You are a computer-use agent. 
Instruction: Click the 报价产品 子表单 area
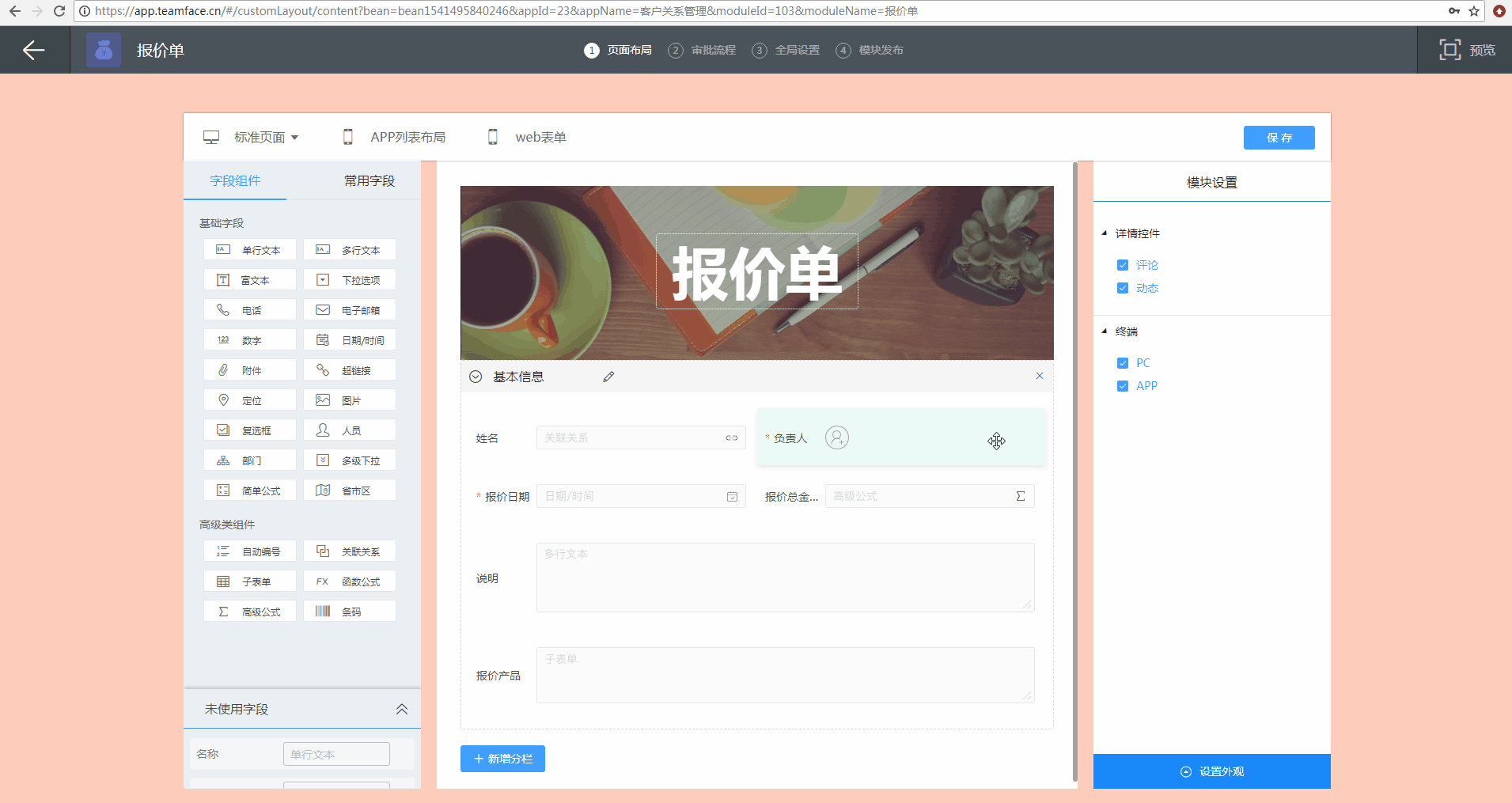click(786, 676)
